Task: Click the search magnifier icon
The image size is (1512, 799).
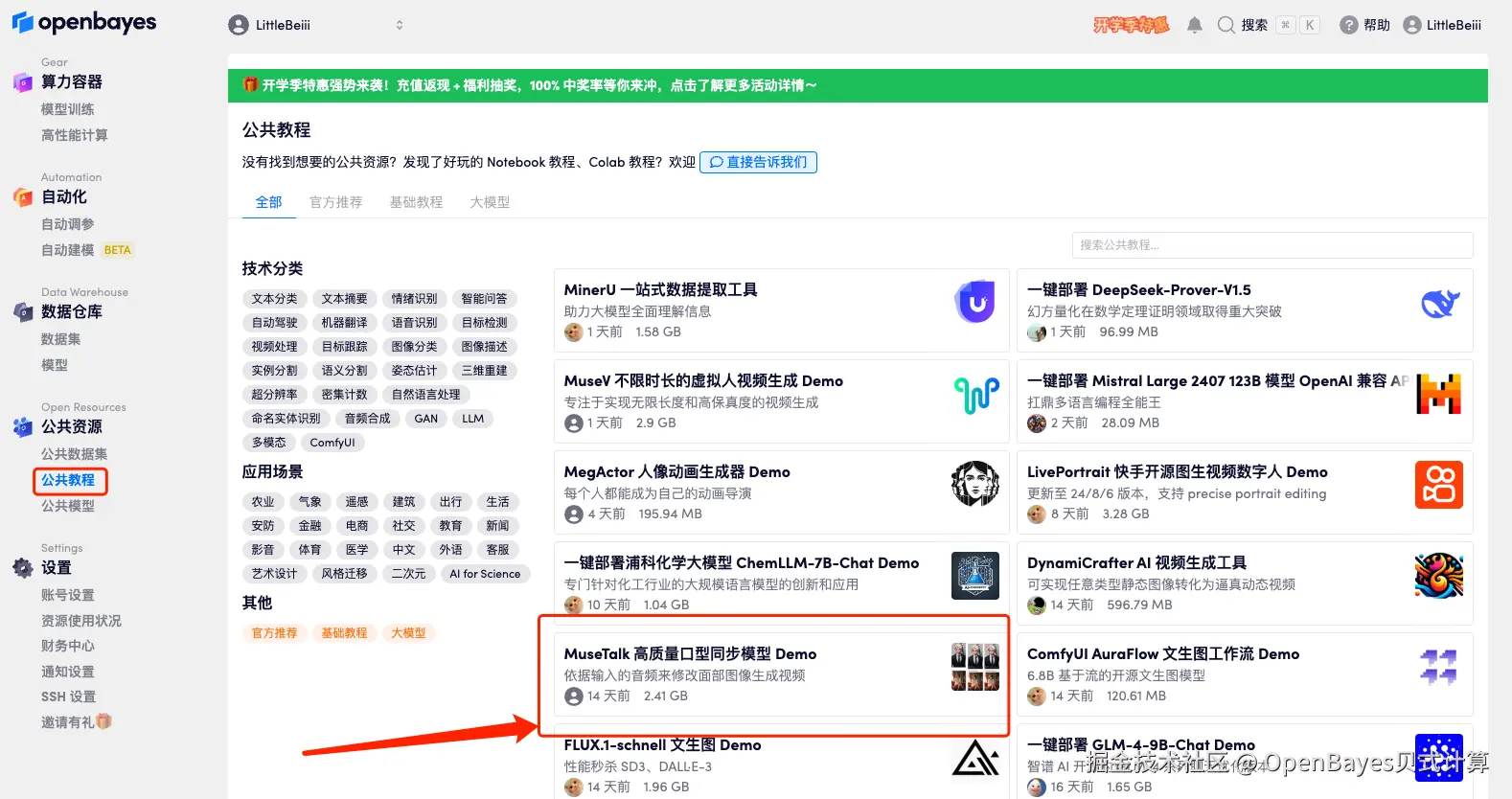Action: [x=1226, y=25]
